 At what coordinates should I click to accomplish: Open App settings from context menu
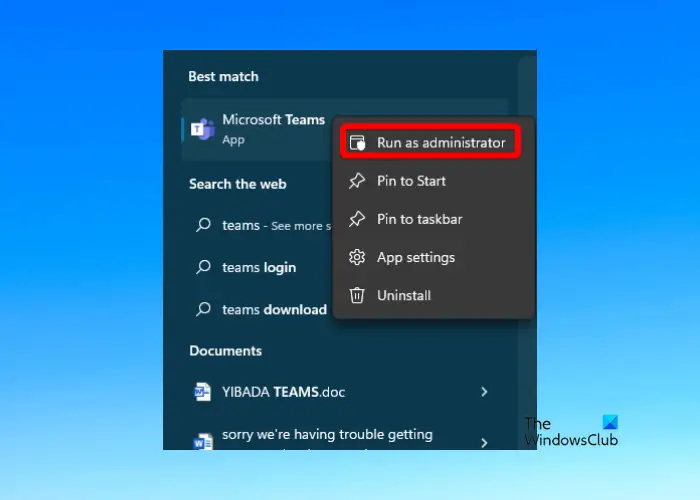433,257
